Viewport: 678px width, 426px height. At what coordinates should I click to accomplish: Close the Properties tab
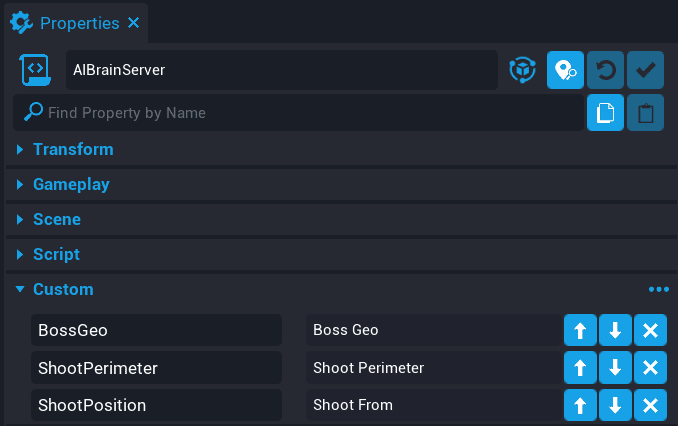134,22
